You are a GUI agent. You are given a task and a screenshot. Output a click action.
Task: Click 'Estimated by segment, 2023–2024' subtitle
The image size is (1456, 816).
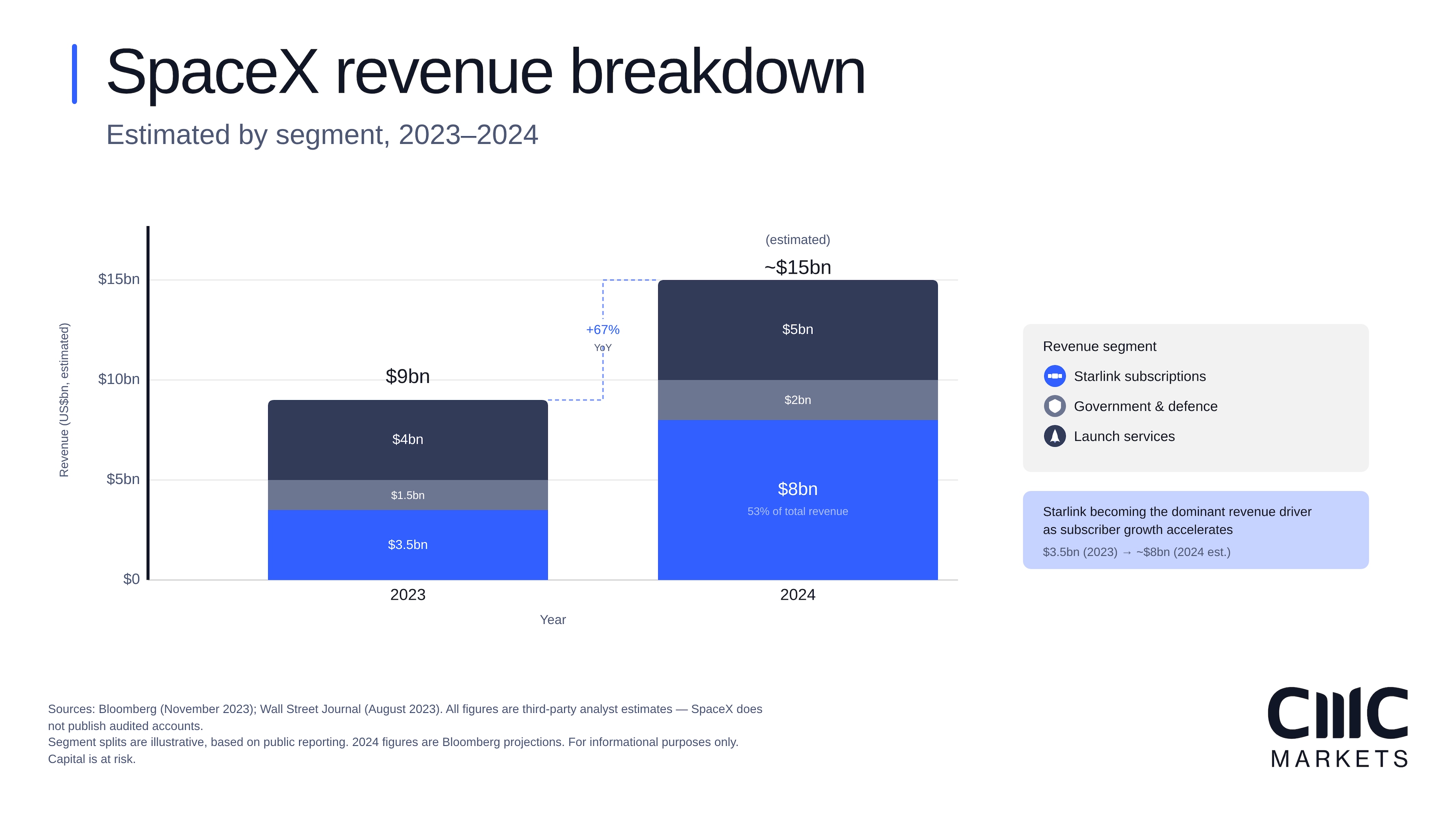pos(322,135)
